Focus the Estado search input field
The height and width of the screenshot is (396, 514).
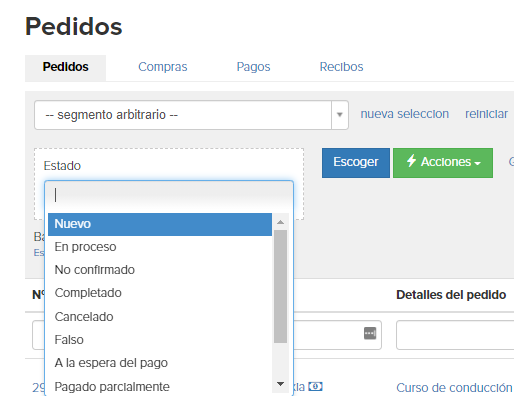tap(169, 195)
